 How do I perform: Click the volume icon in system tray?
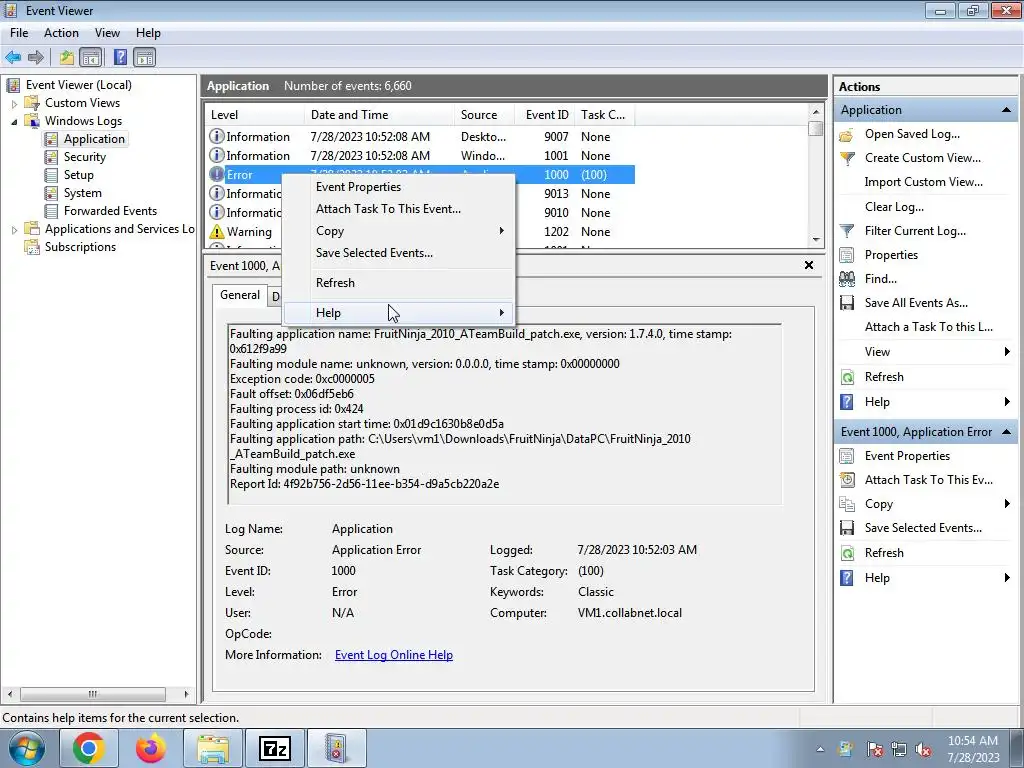click(923, 750)
